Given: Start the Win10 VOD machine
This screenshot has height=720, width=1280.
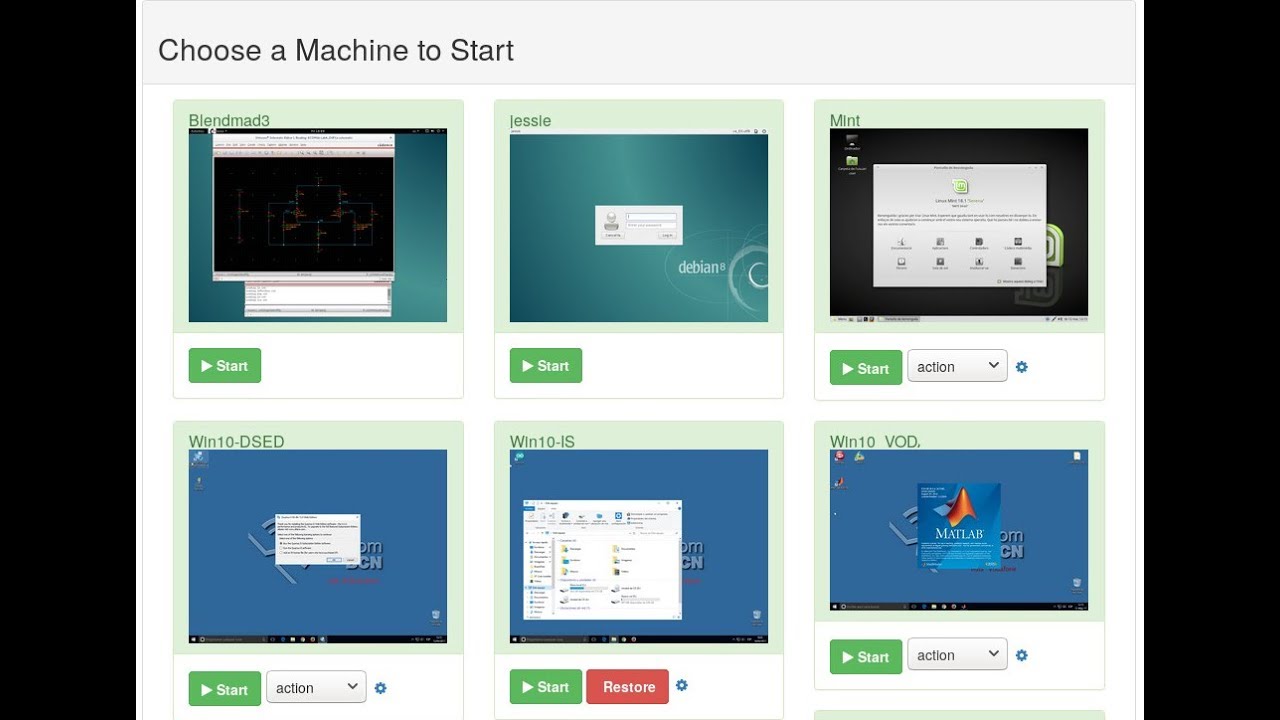Looking at the screenshot, I should pyautogui.click(x=866, y=657).
